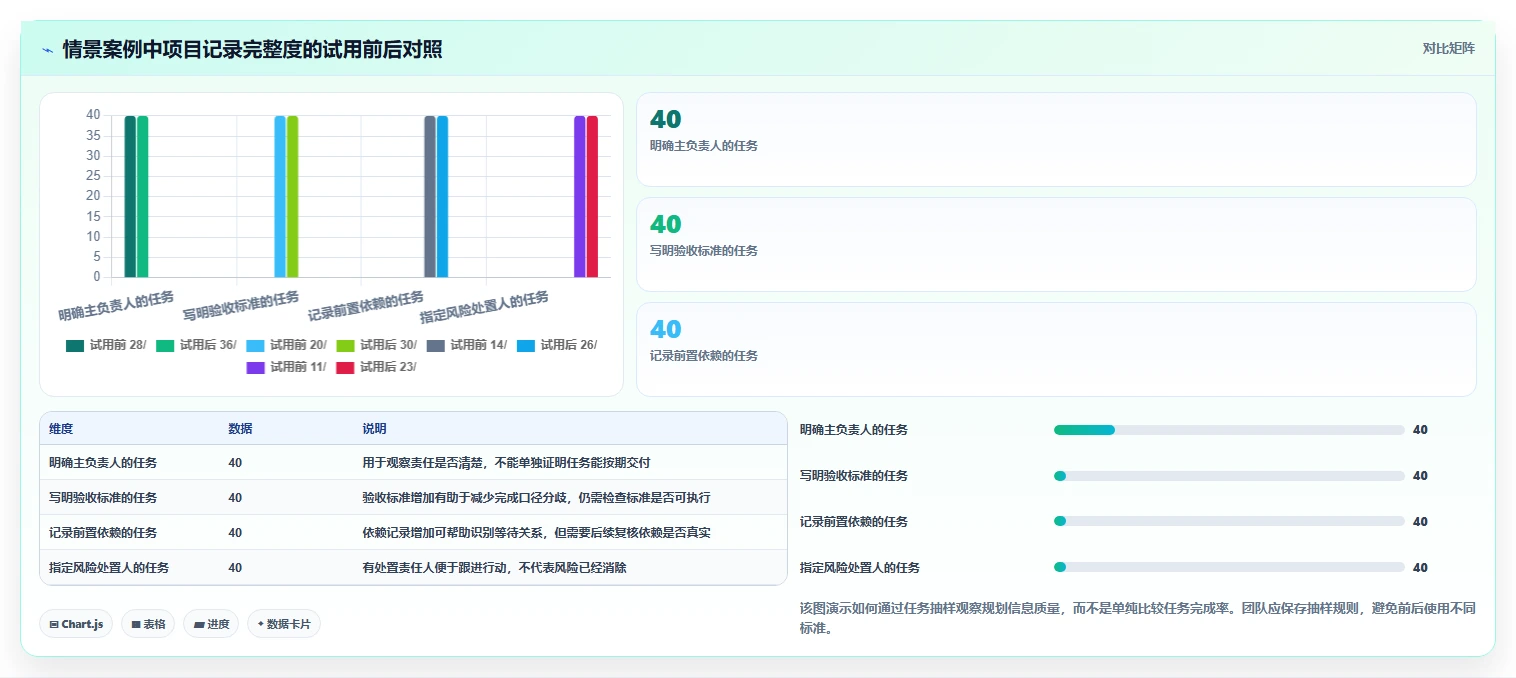Click the purple swatch for 试用前 11/

[x=256, y=367]
